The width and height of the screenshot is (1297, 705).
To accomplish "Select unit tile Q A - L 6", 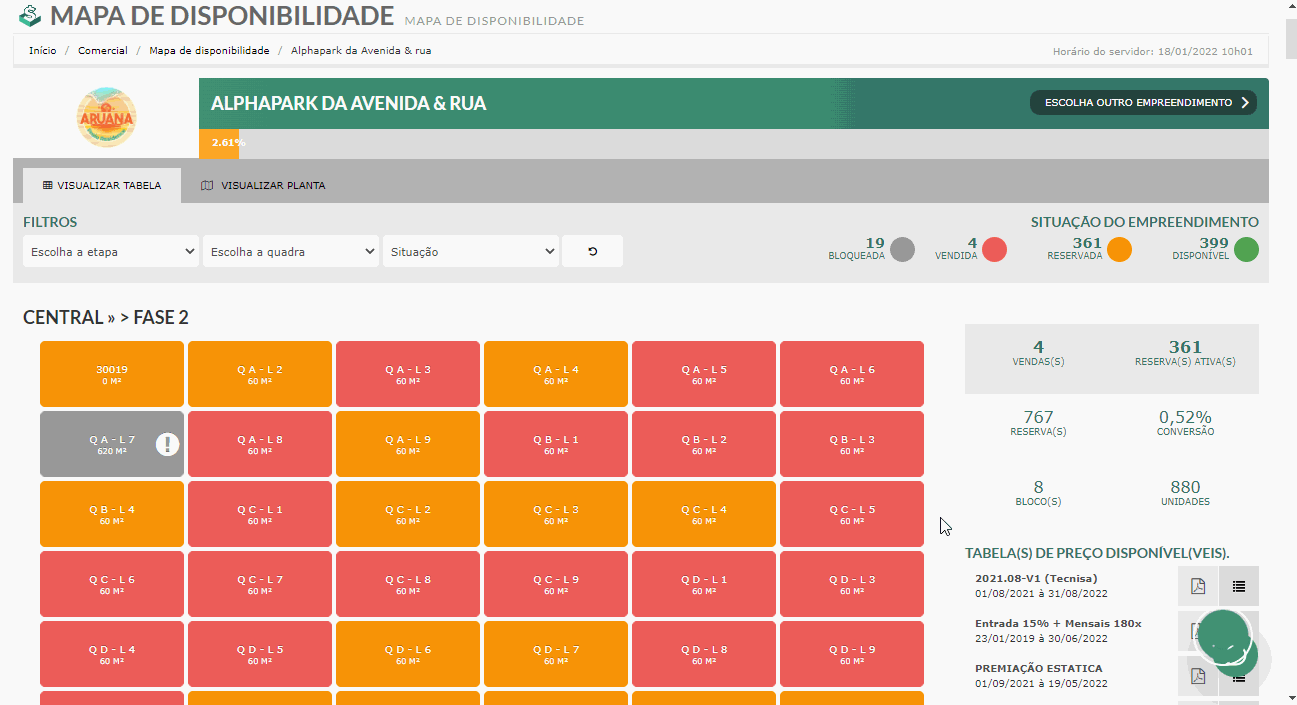I will pyautogui.click(x=852, y=374).
